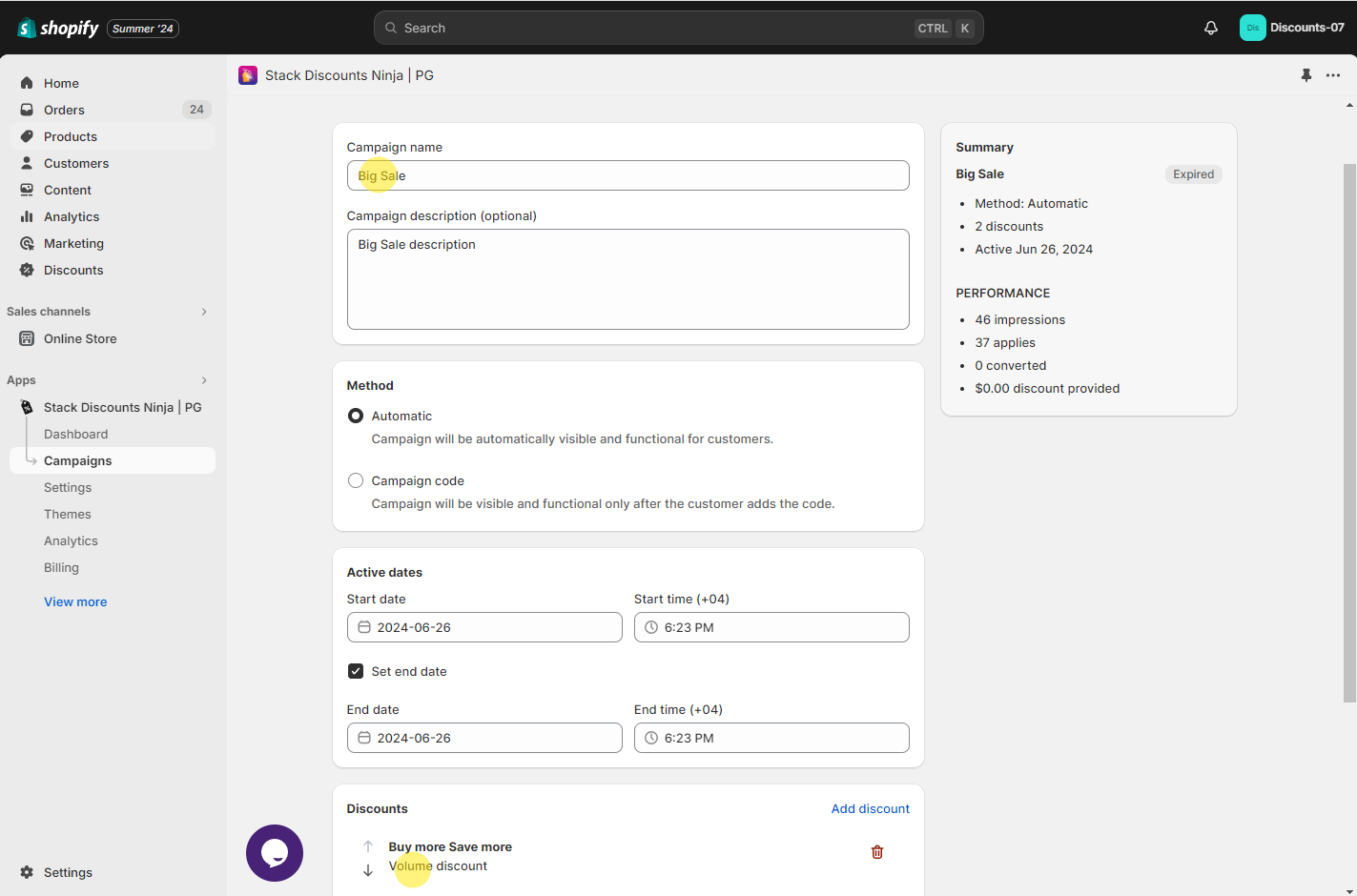Open the Start date picker field
Viewport: 1357px width, 896px height.
point(484,627)
